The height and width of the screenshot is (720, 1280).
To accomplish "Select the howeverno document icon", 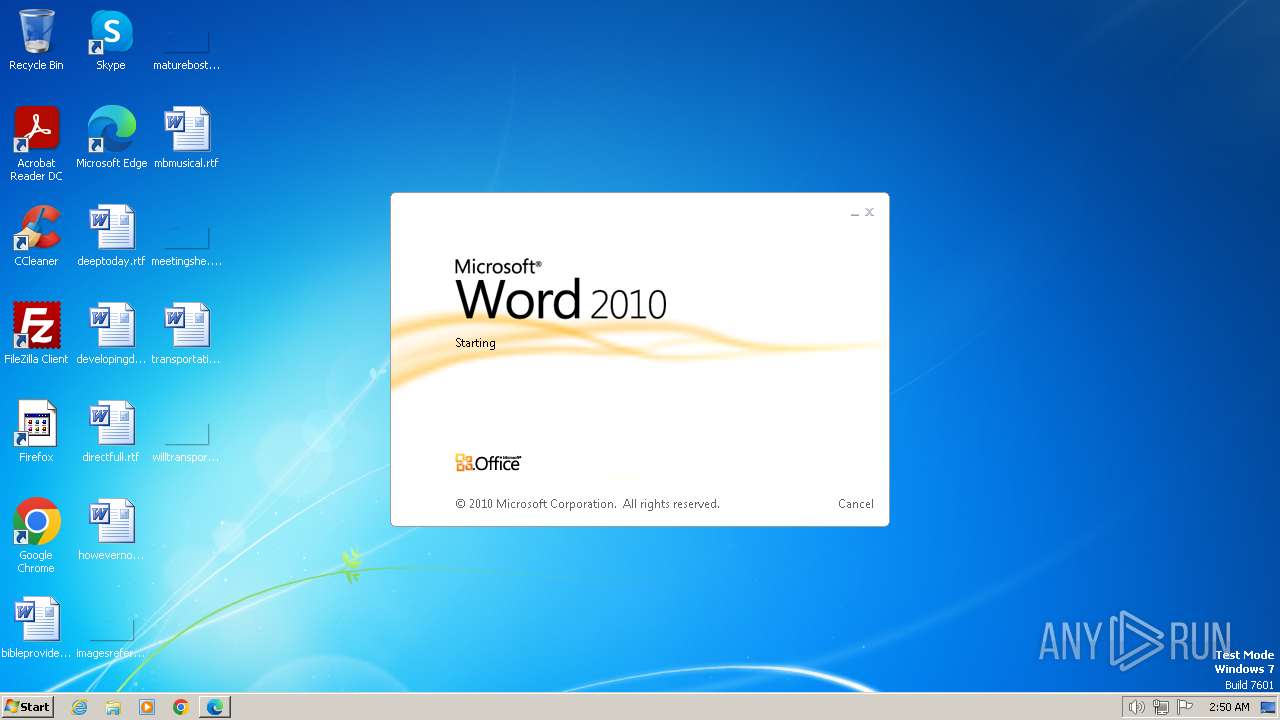I will 111,530.
